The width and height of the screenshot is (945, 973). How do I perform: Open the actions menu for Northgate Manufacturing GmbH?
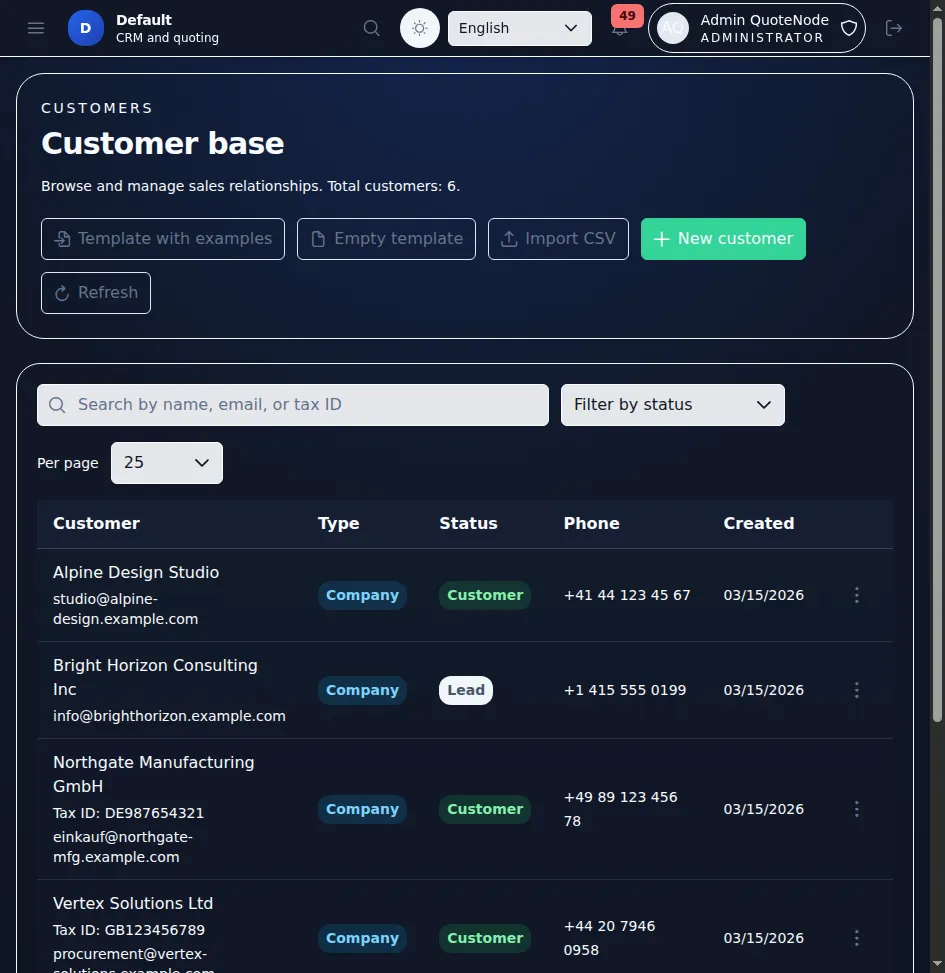click(x=857, y=809)
